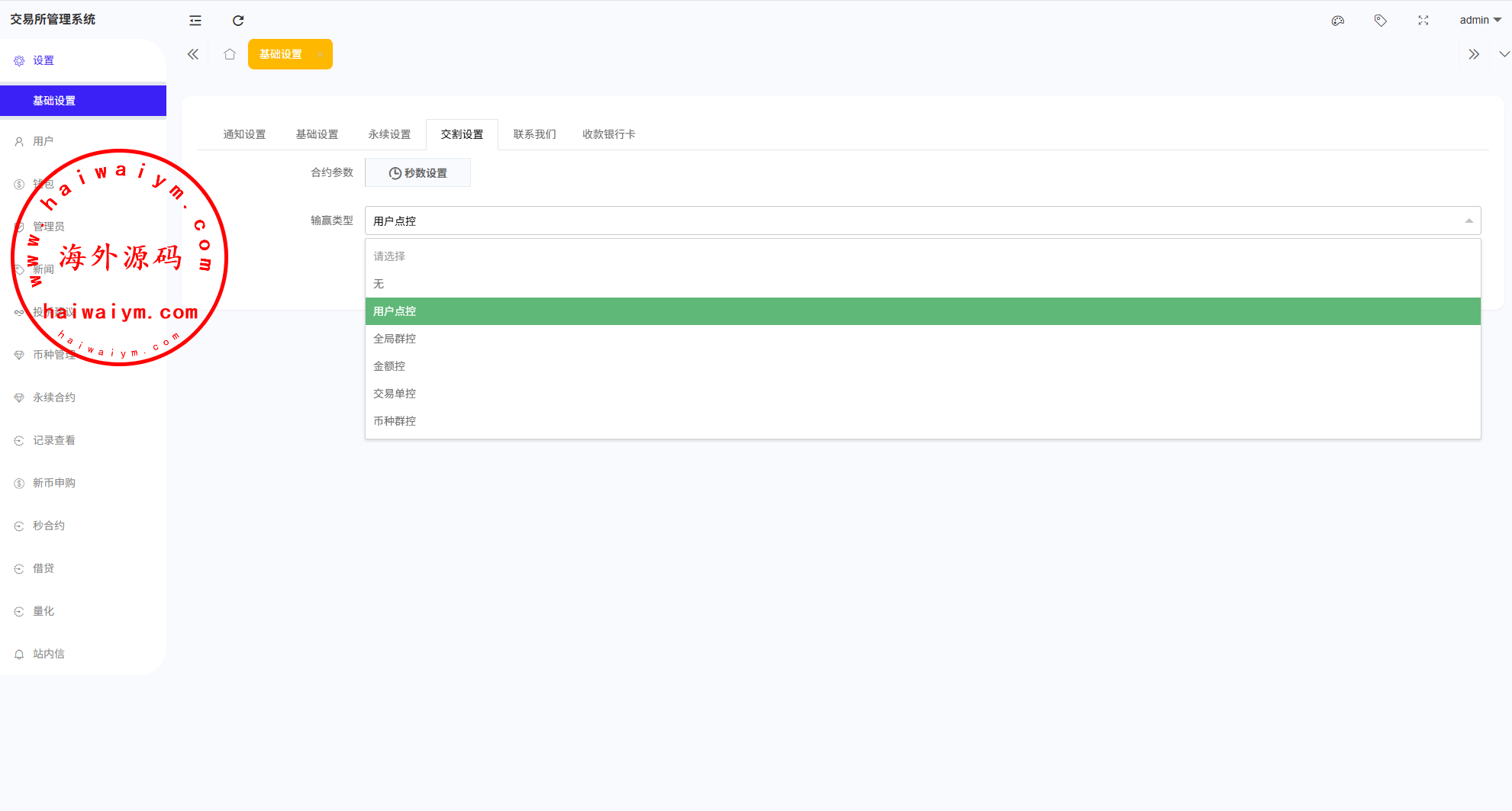Choose 币种群控 from the list

coord(395,421)
